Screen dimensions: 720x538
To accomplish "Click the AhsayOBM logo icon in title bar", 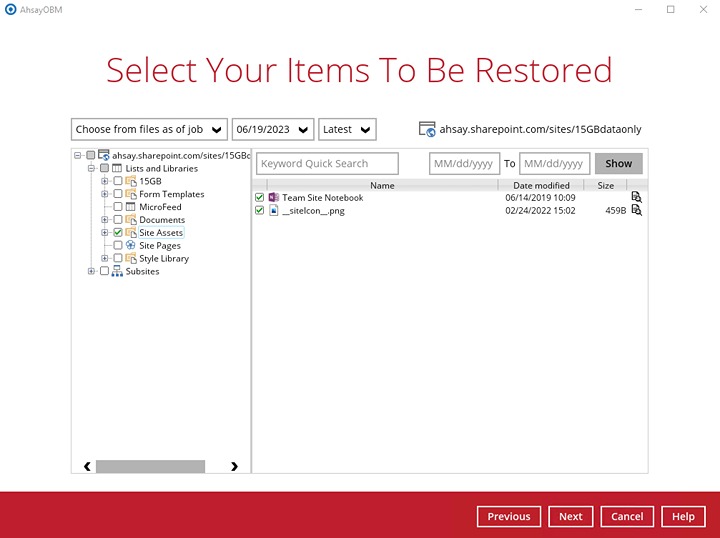I will tap(10, 9).
